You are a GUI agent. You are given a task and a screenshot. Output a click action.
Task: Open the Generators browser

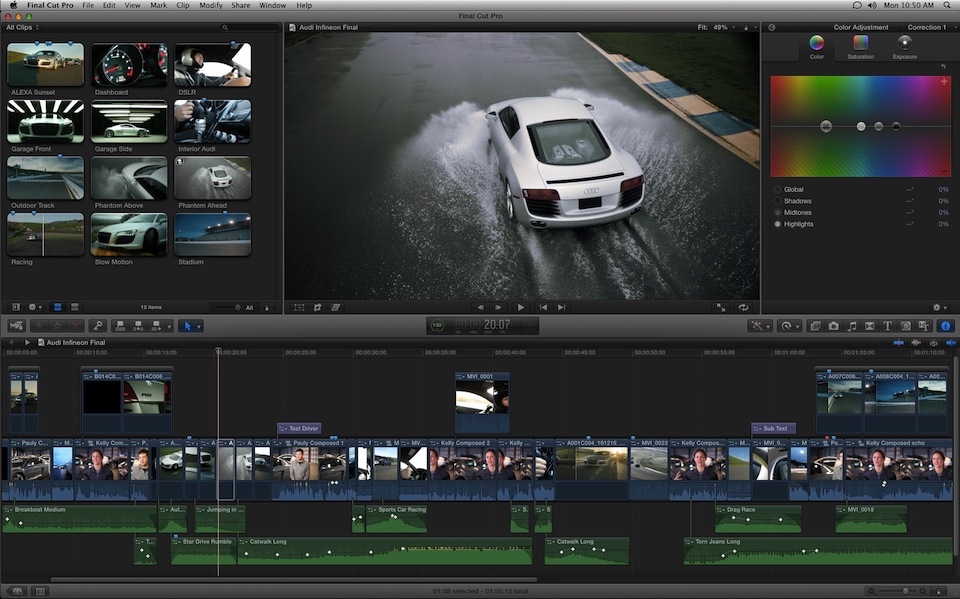(905, 324)
